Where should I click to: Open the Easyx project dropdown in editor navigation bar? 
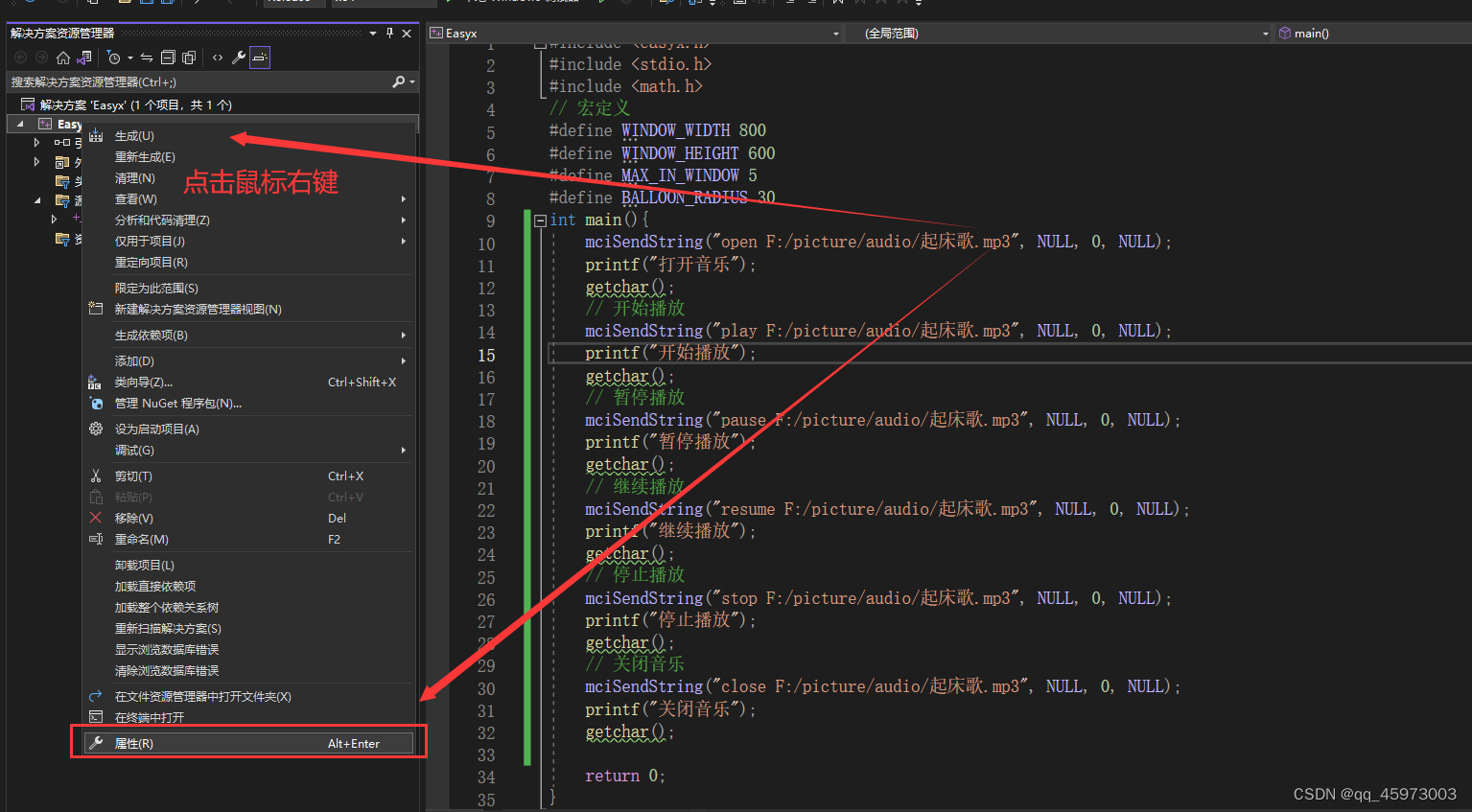pyautogui.click(x=835, y=34)
